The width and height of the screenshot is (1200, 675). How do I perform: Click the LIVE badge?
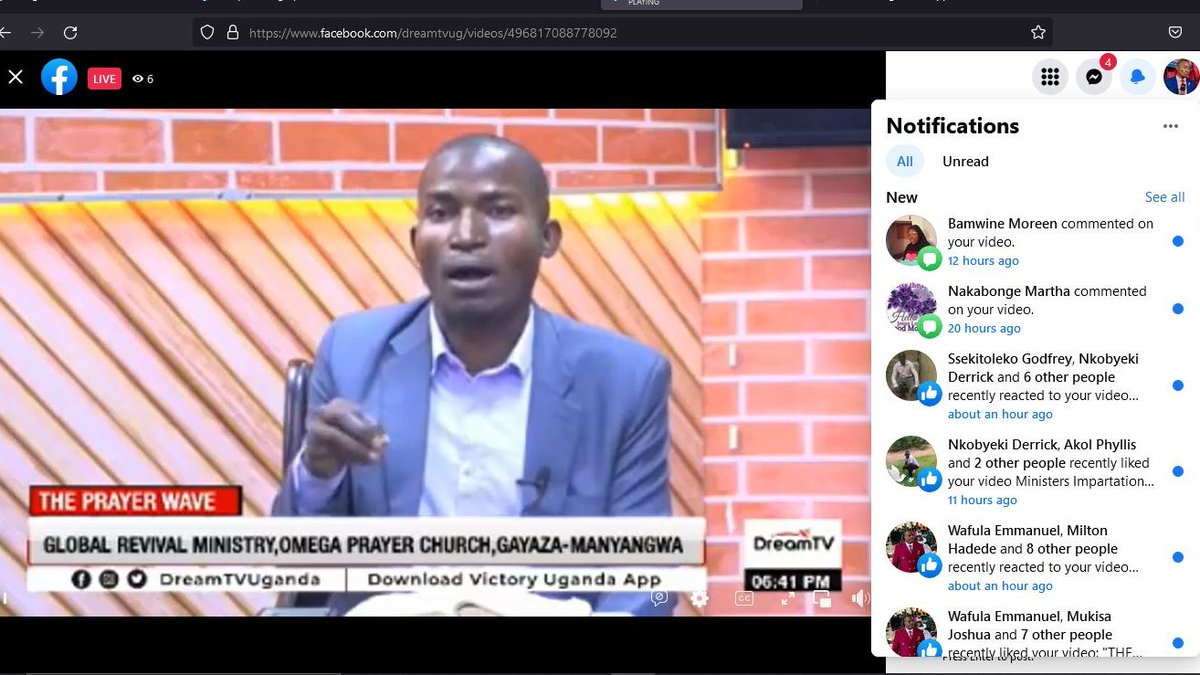click(x=104, y=79)
